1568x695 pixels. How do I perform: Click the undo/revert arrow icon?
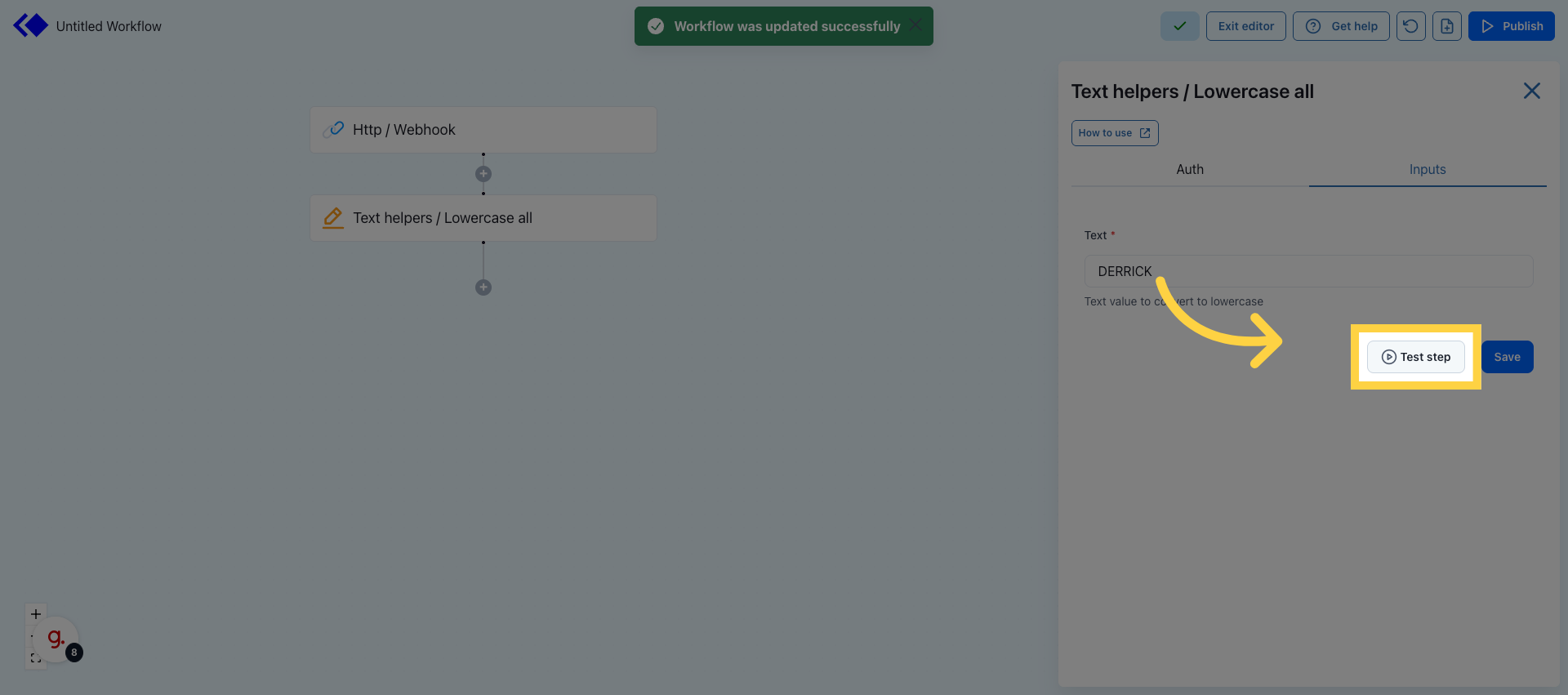click(x=1410, y=26)
